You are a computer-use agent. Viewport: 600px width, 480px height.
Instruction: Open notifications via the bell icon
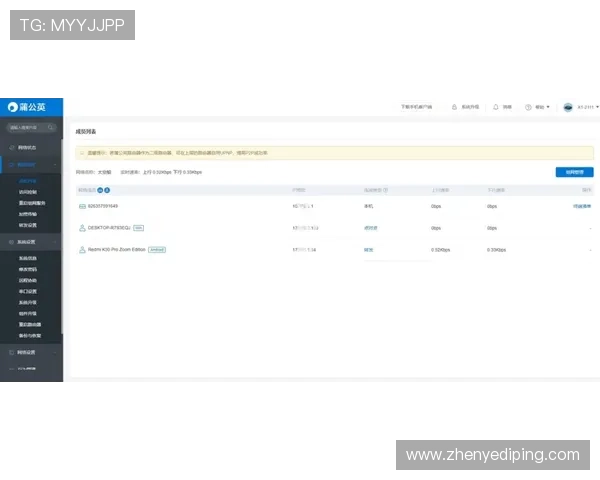pyautogui.click(x=496, y=106)
